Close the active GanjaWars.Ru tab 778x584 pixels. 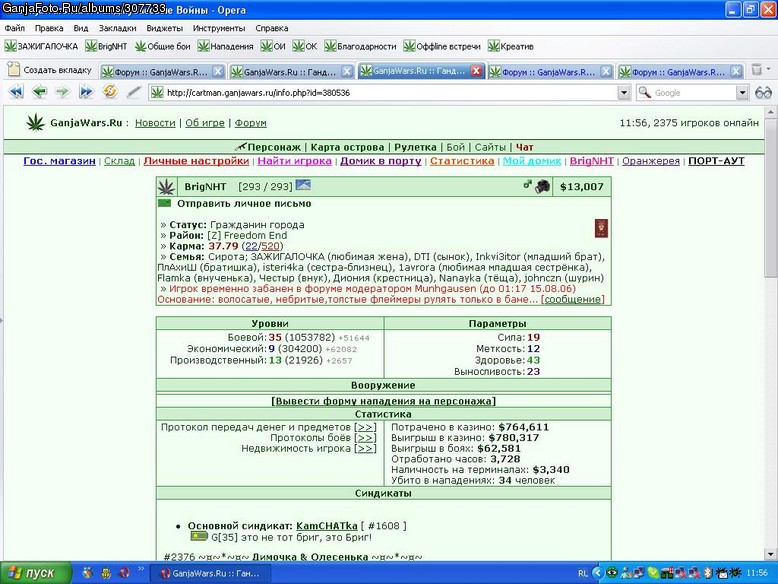click(476, 71)
